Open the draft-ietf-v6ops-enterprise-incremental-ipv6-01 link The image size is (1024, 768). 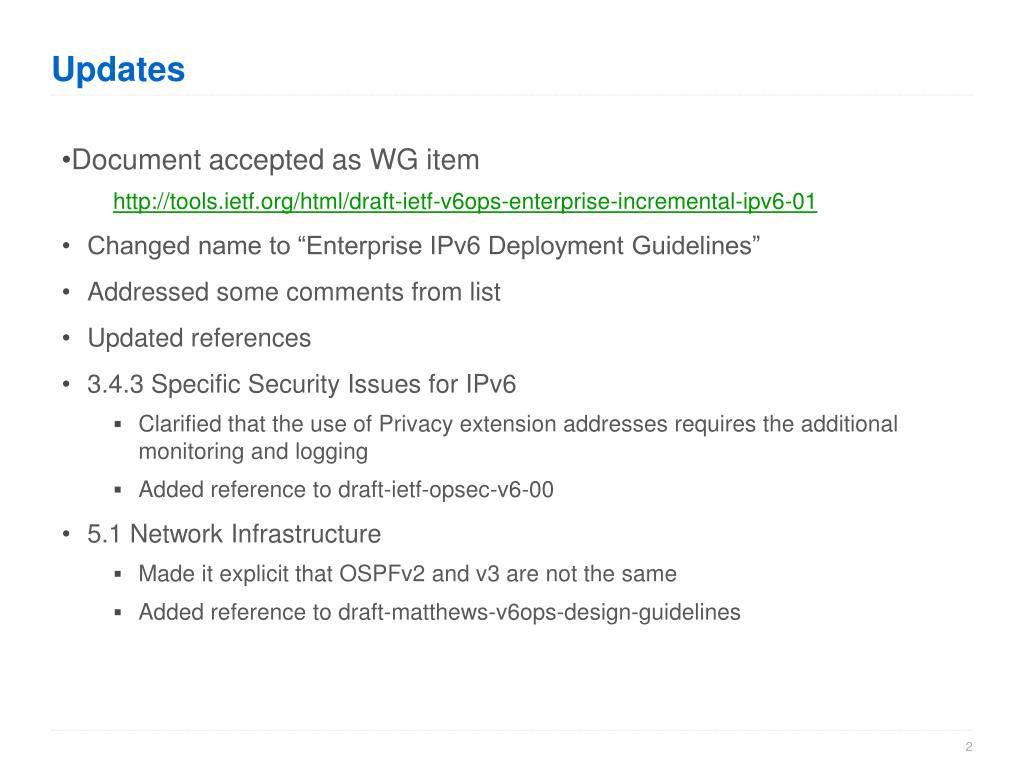tap(465, 201)
